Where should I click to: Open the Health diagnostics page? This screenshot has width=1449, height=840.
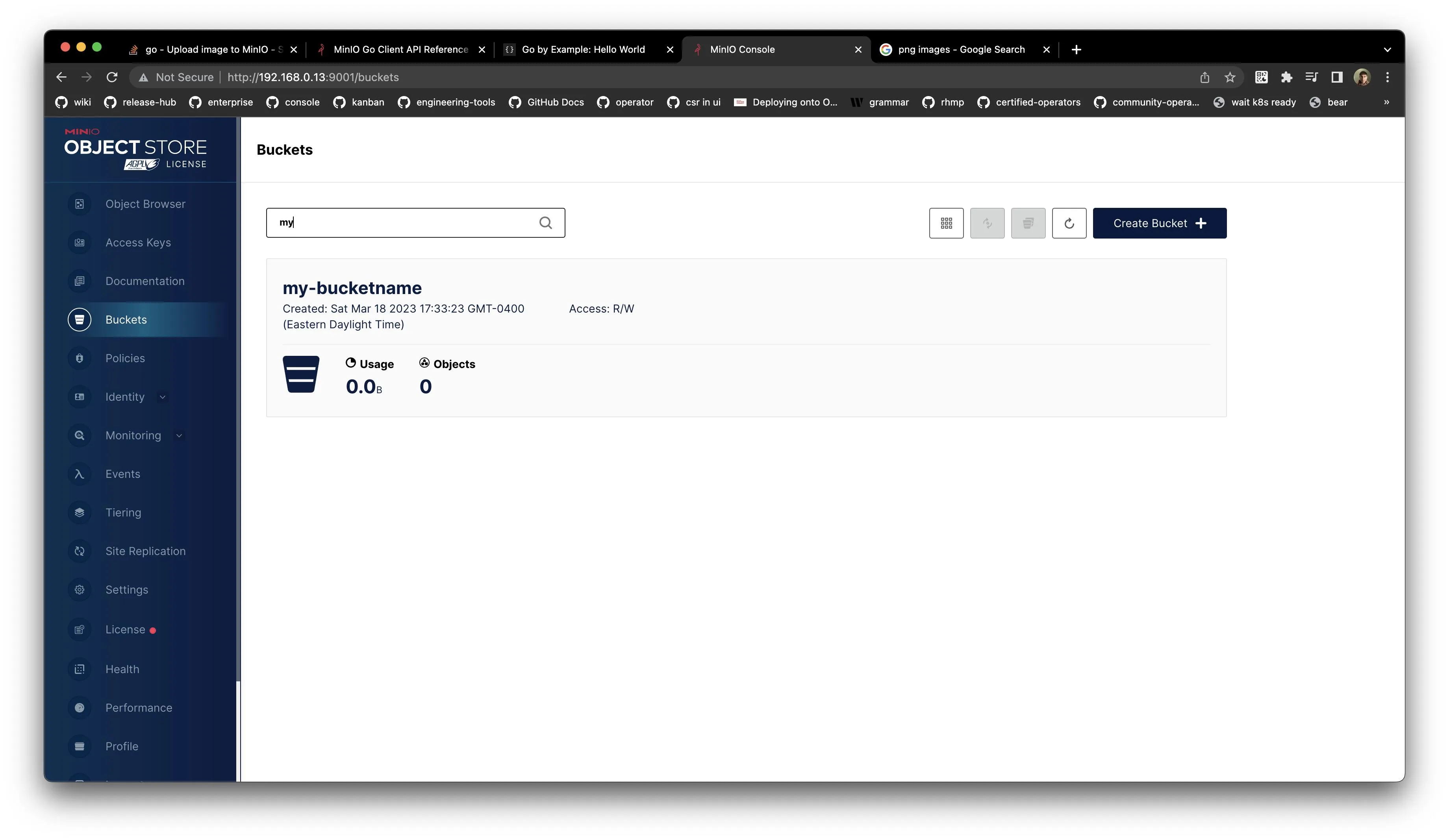point(122,669)
